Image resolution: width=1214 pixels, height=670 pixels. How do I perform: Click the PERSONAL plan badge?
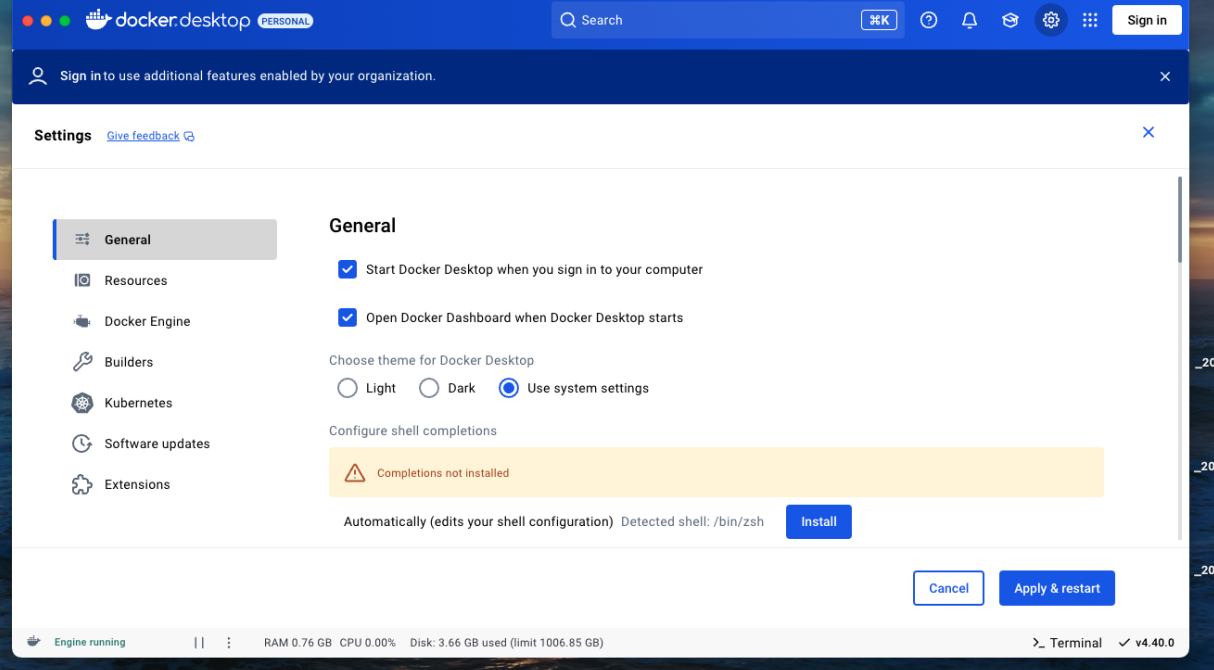pos(285,20)
